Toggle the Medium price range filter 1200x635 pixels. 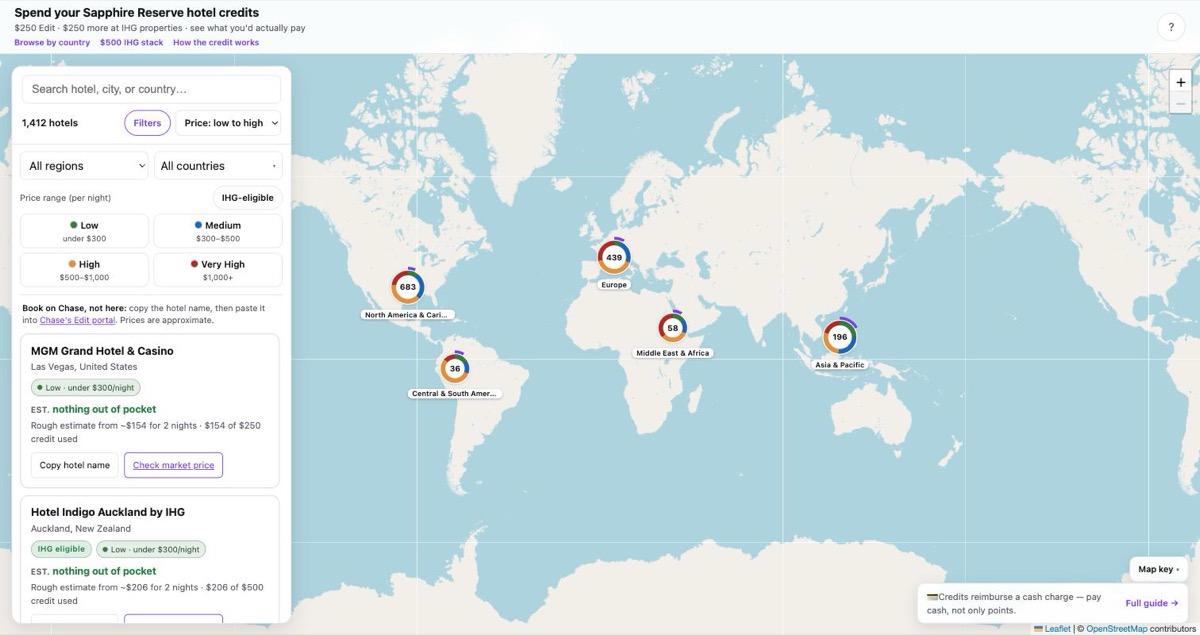218,231
